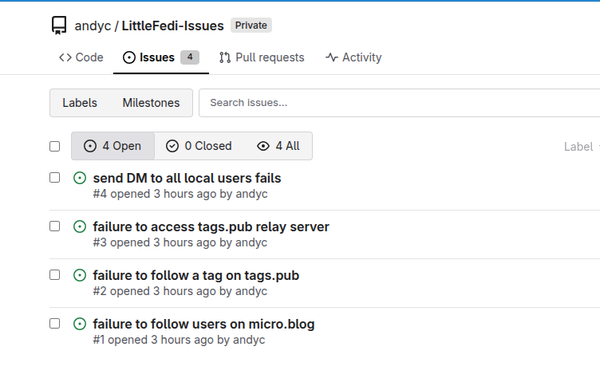
Task: Click '3 hours ago' timestamp on issue #4
Action: (x=185, y=194)
